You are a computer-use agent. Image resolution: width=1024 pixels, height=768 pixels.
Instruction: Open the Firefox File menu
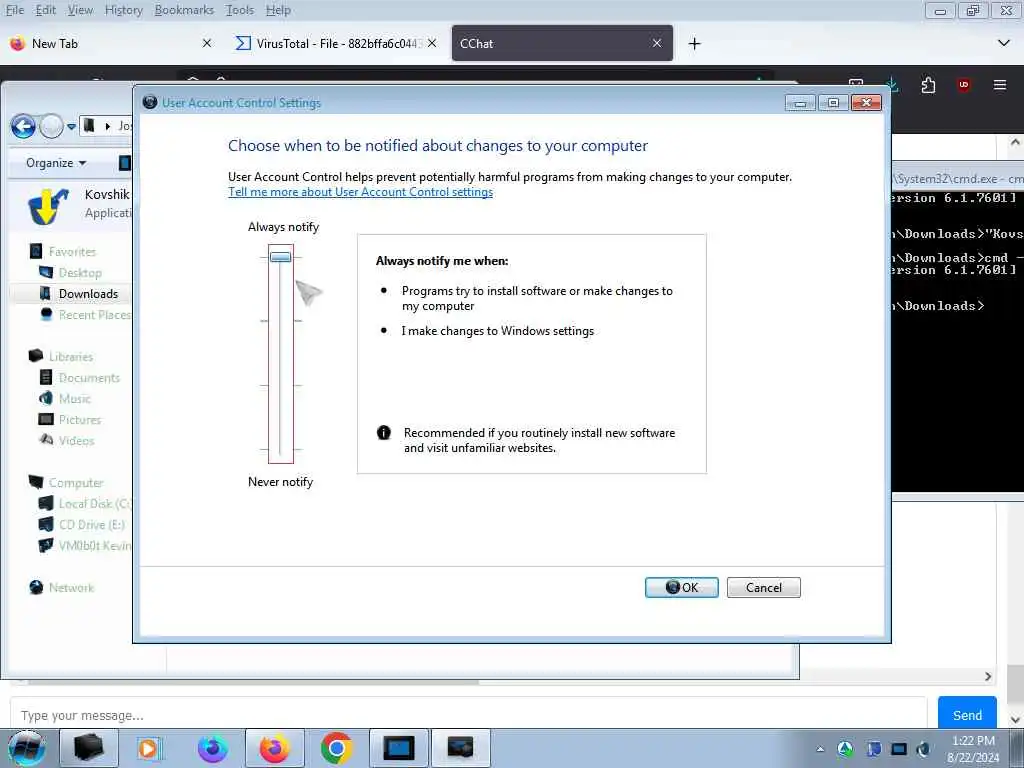[15, 10]
